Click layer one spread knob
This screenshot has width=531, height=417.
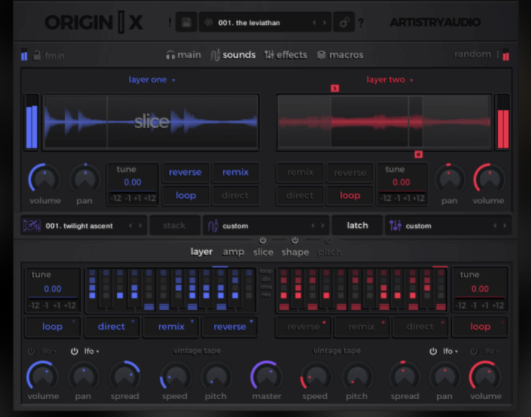point(124,376)
